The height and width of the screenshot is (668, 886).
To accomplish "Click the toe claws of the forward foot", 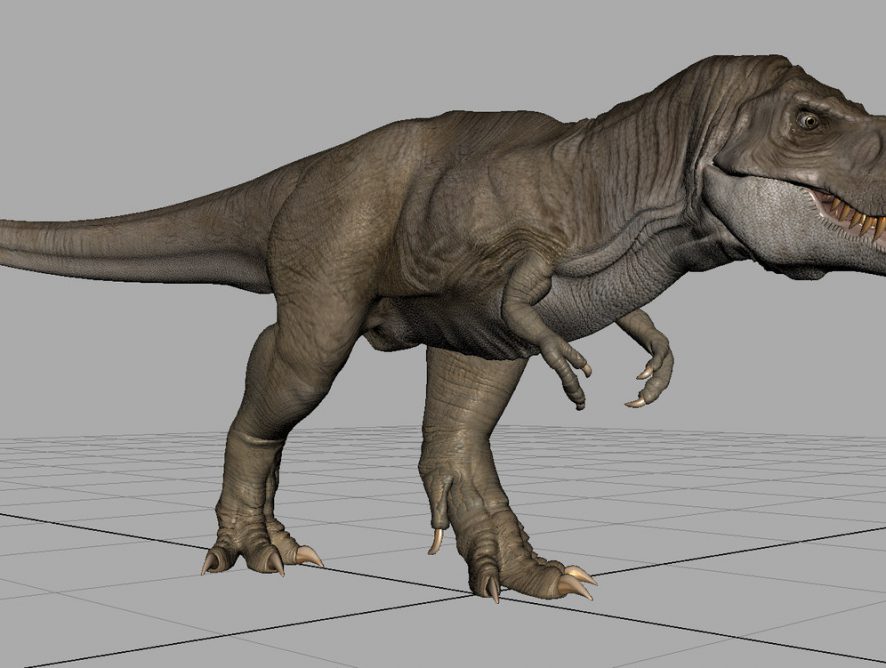I will (575, 582).
